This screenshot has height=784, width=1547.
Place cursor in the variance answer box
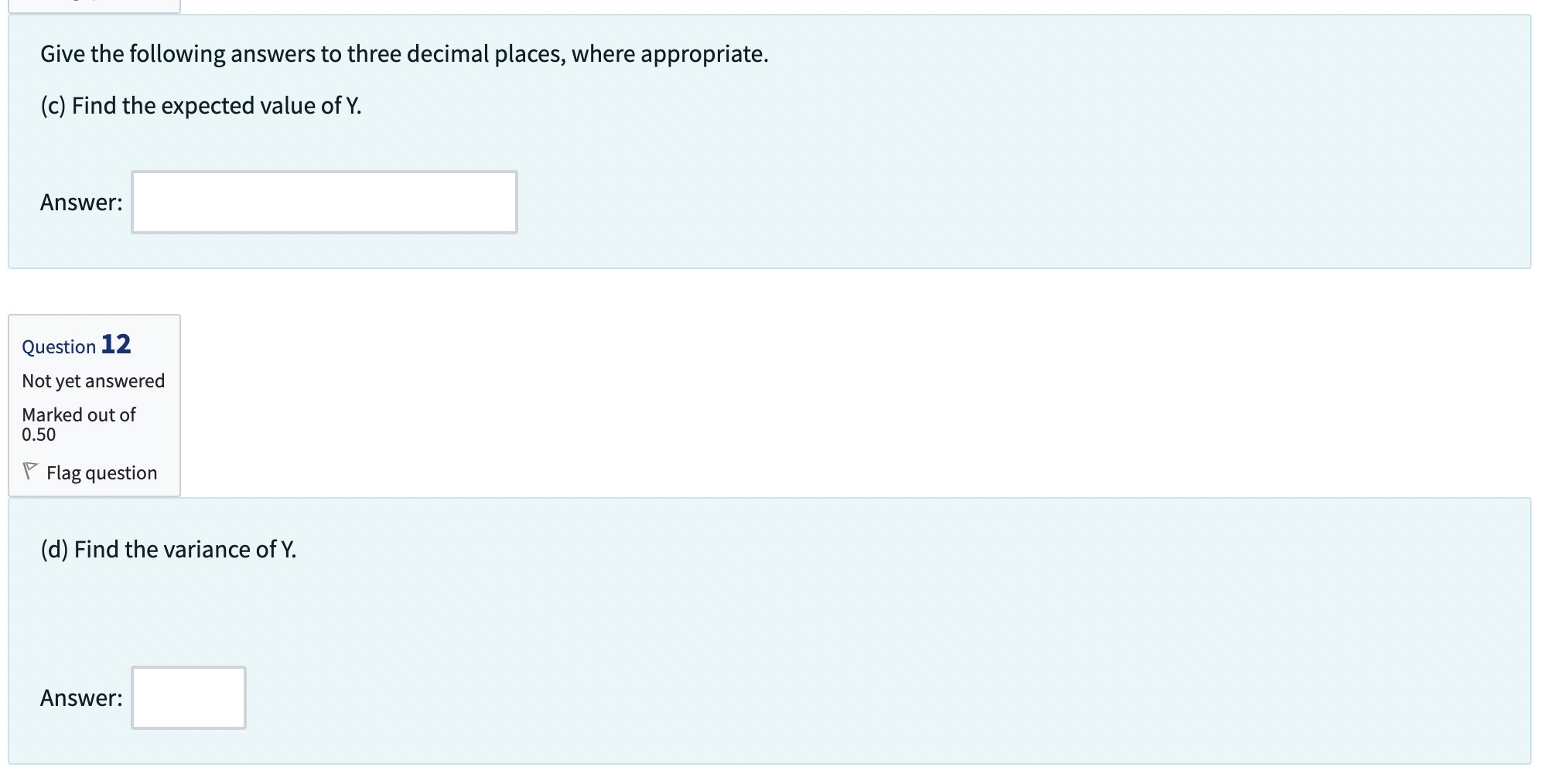point(187,698)
